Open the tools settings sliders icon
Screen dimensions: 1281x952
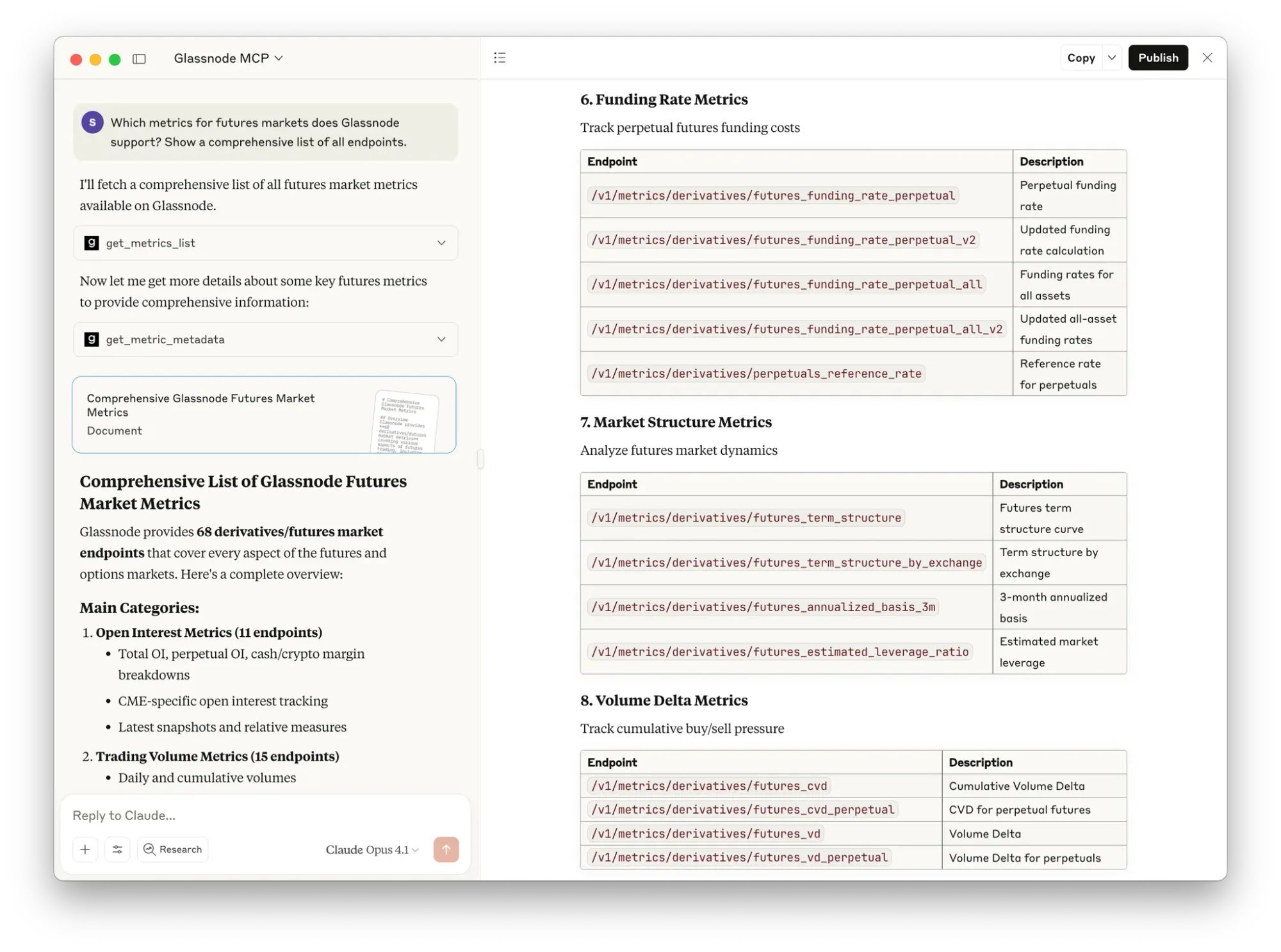117,849
